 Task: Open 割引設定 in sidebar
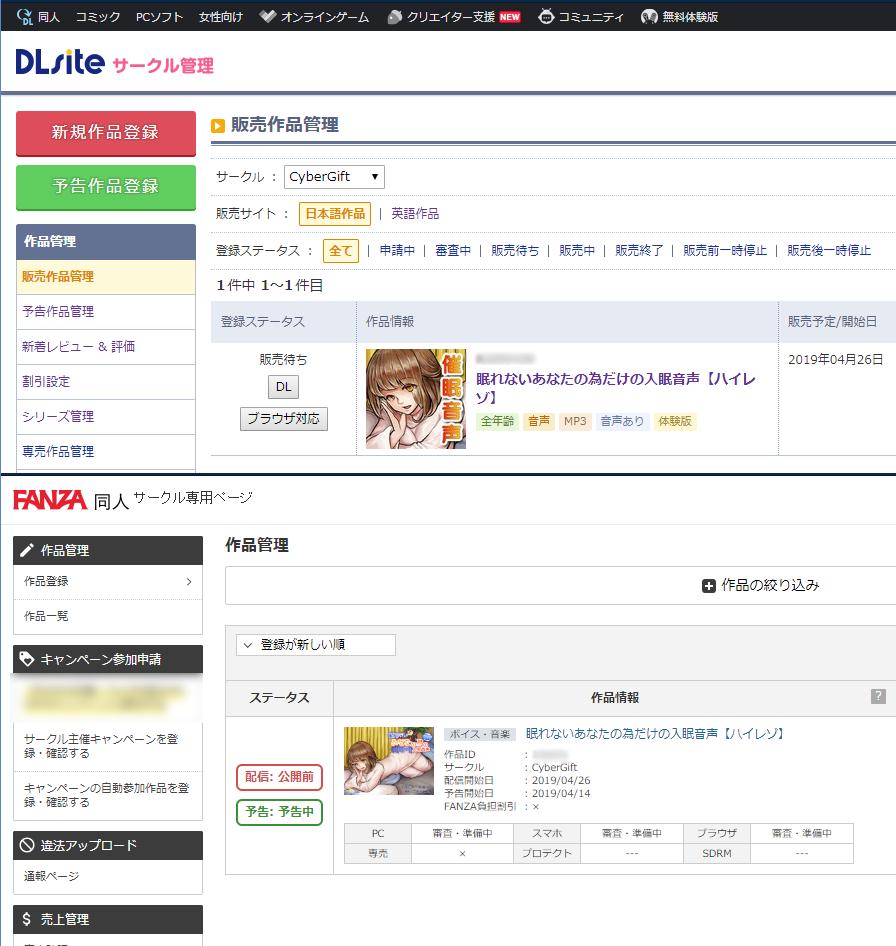coord(106,382)
